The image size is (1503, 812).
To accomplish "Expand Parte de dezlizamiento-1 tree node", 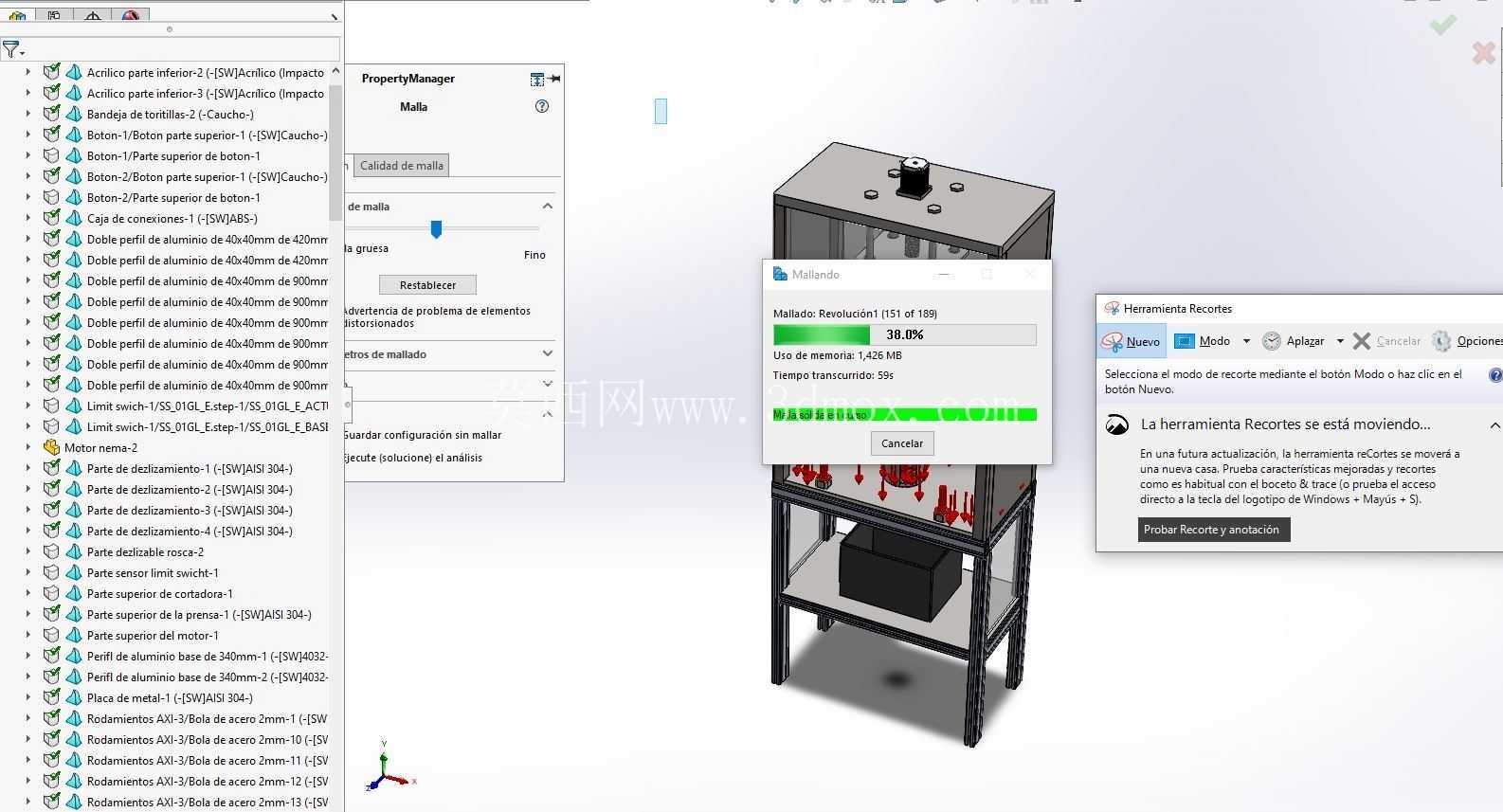I will pyautogui.click(x=27, y=468).
